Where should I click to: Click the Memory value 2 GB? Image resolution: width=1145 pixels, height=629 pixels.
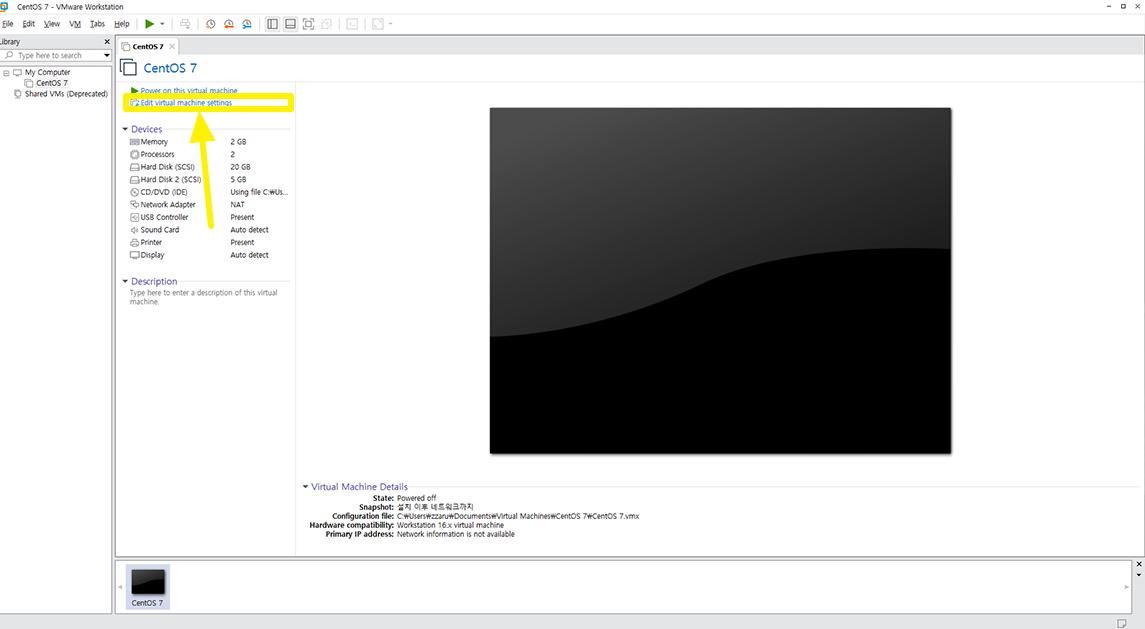[x=238, y=142]
